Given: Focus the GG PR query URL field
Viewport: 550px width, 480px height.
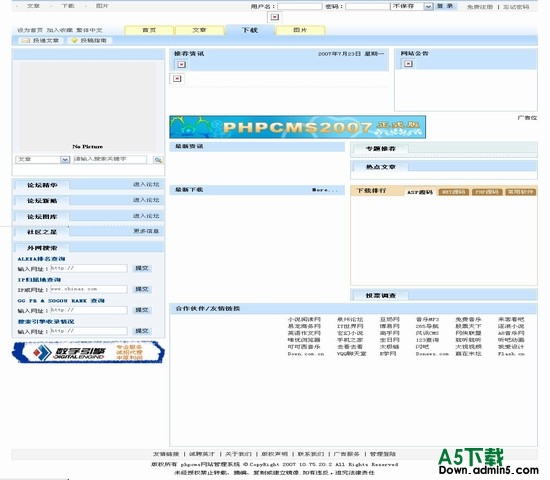Looking at the screenshot, I should coord(88,310).
